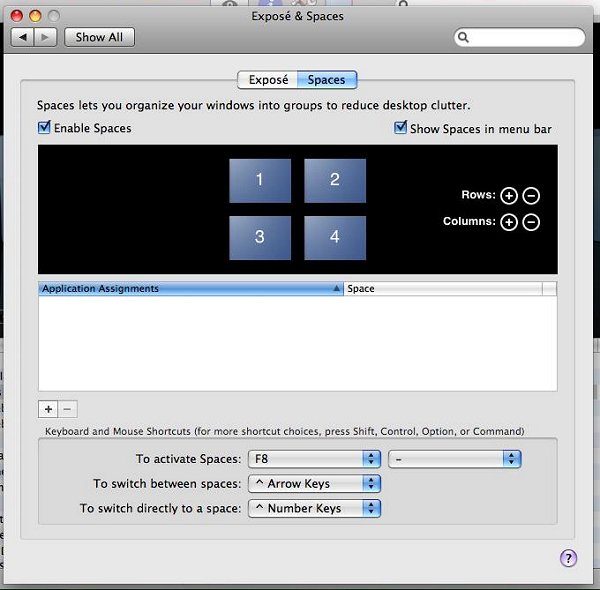The height and width of the screenshot is (590, 600).
Task: Select the Spaces tab
Action: [x=327, y=80]
